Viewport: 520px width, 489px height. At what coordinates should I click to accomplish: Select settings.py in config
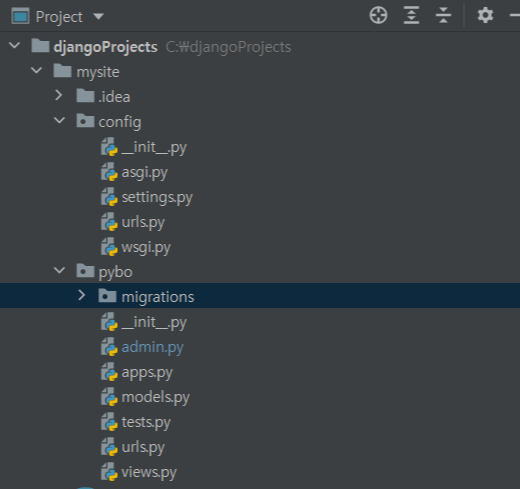coord(157,197)
